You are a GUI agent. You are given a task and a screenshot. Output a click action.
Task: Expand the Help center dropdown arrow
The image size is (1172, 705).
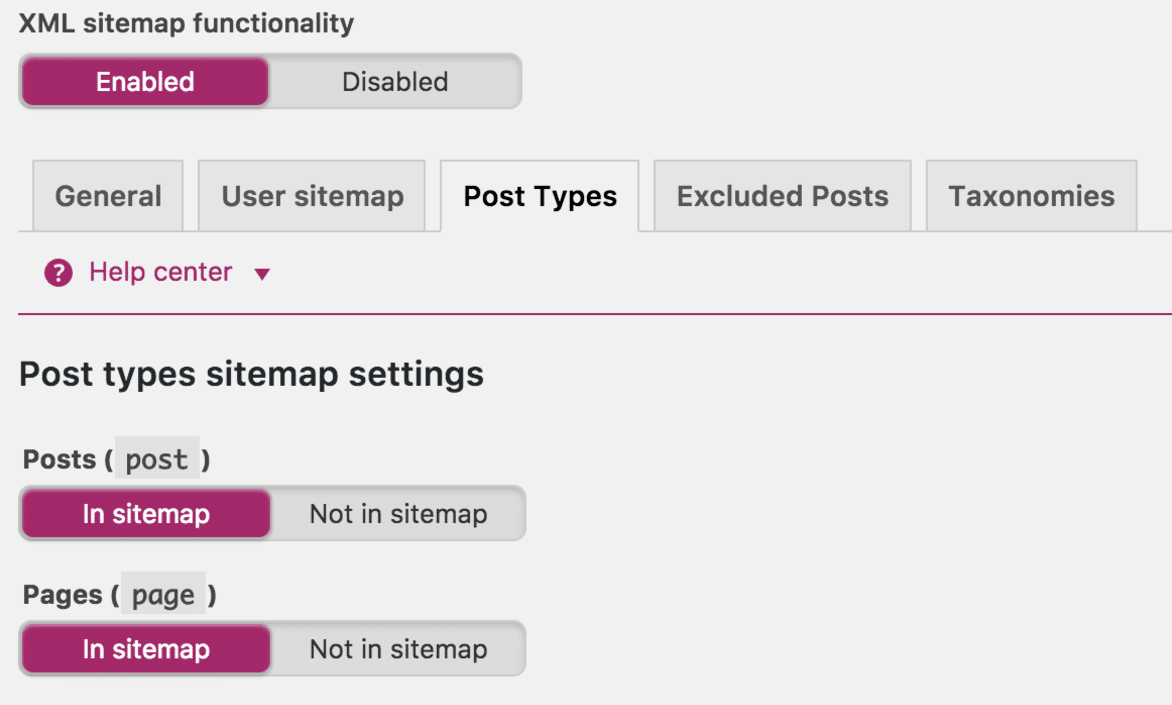[x=262, y=274]
